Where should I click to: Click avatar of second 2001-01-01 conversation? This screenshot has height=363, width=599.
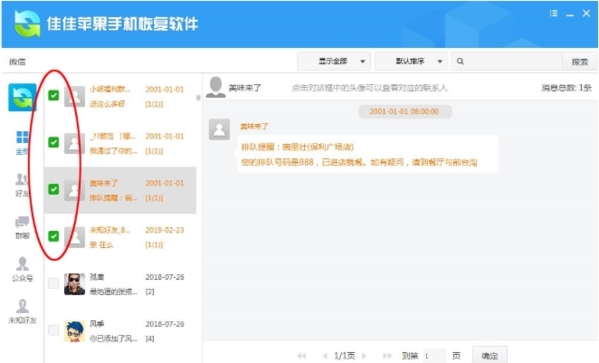coord(74,143)
